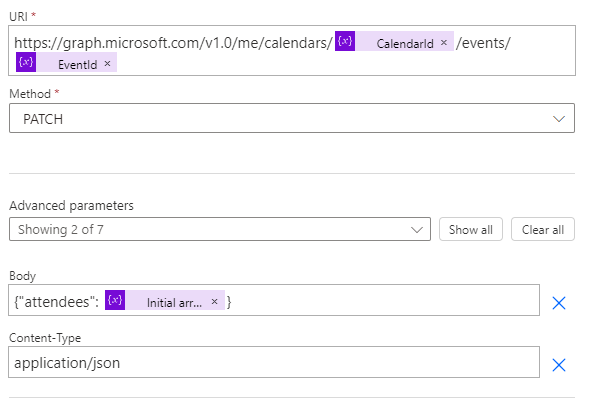Click the Show all button

point(471,229)
